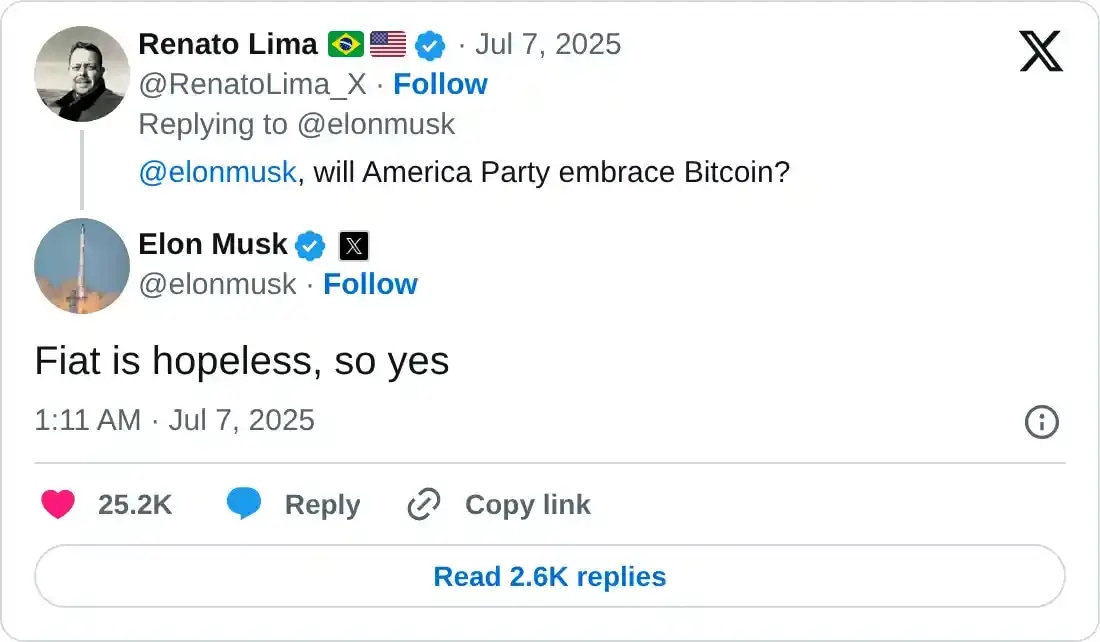This screenshot has width=1100, height=642.
Task: Open Elon Musk's rocket profile picture
Action: [x=82, y=266]
